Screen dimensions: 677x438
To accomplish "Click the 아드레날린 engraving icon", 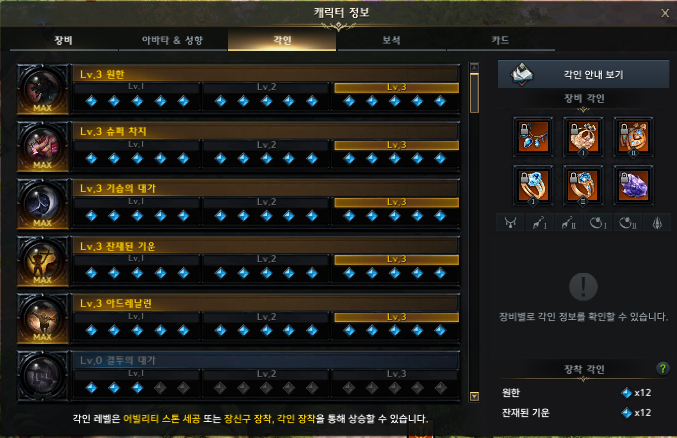I will [43, 318].
